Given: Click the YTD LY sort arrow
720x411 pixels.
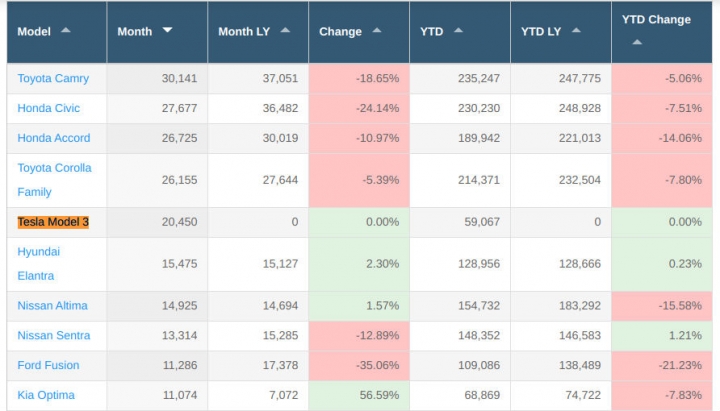Looking at the screenshot, I should [x=576, y=30].
